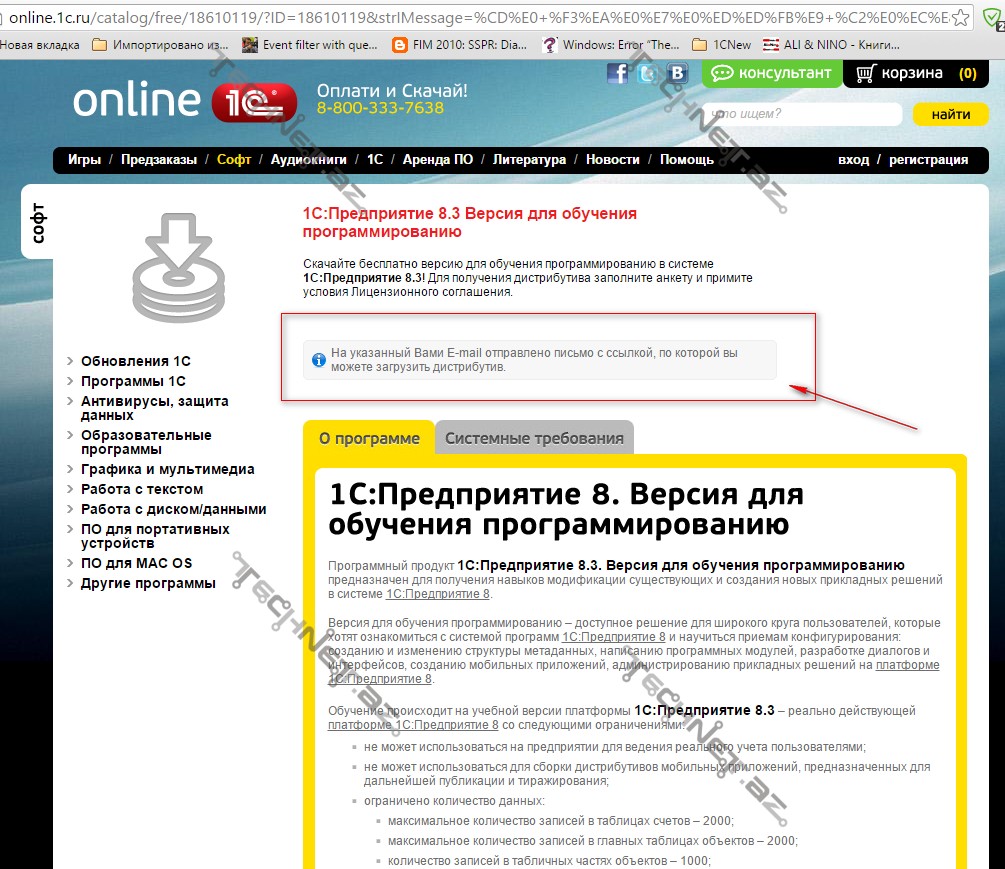1005x869 pixels.
Task: Click the регистрация link
Action: pyautogui.click(x=928, y=159)
